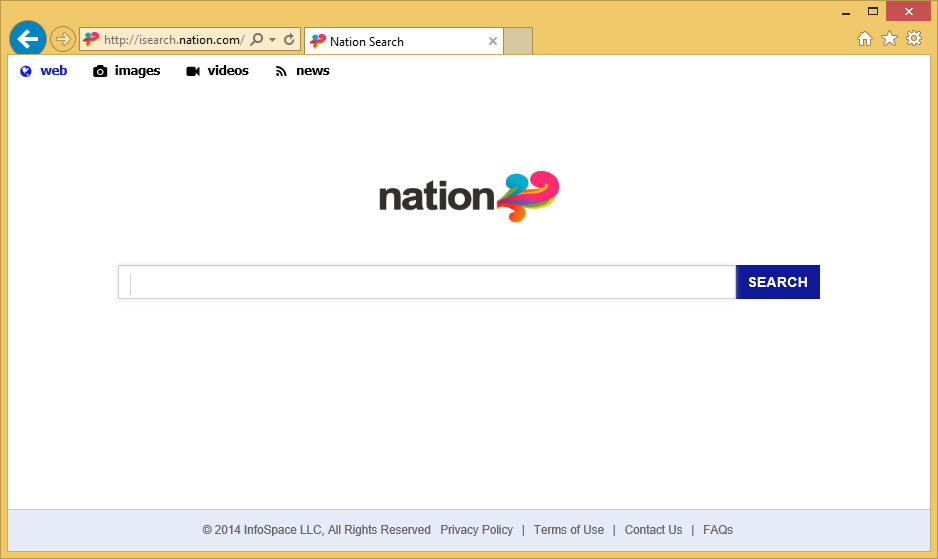
Task: Open the address bar autocomplete dropdown arrow
Action: click(273, 40)
